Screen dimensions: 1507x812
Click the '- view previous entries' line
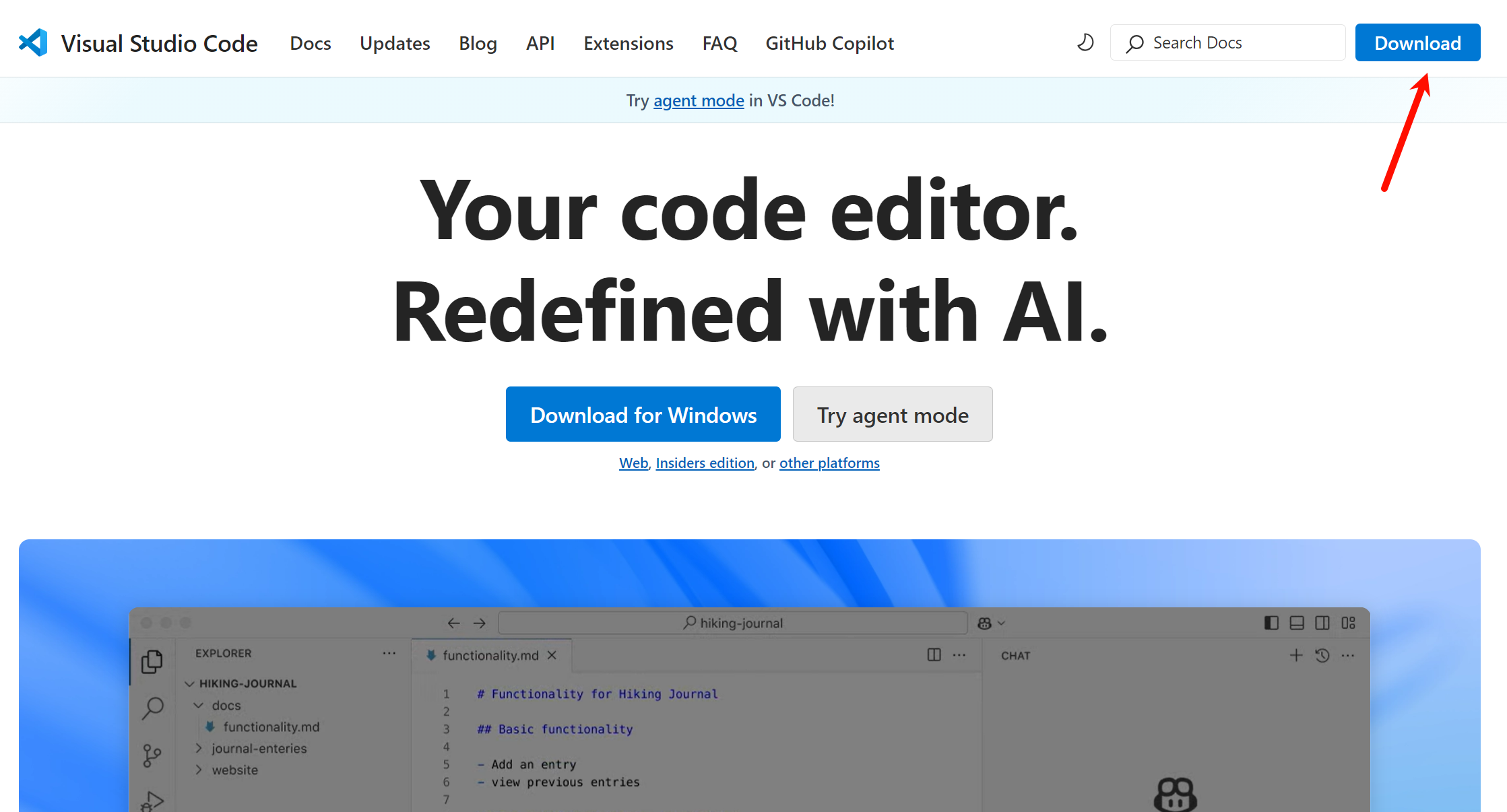[558, 782]
